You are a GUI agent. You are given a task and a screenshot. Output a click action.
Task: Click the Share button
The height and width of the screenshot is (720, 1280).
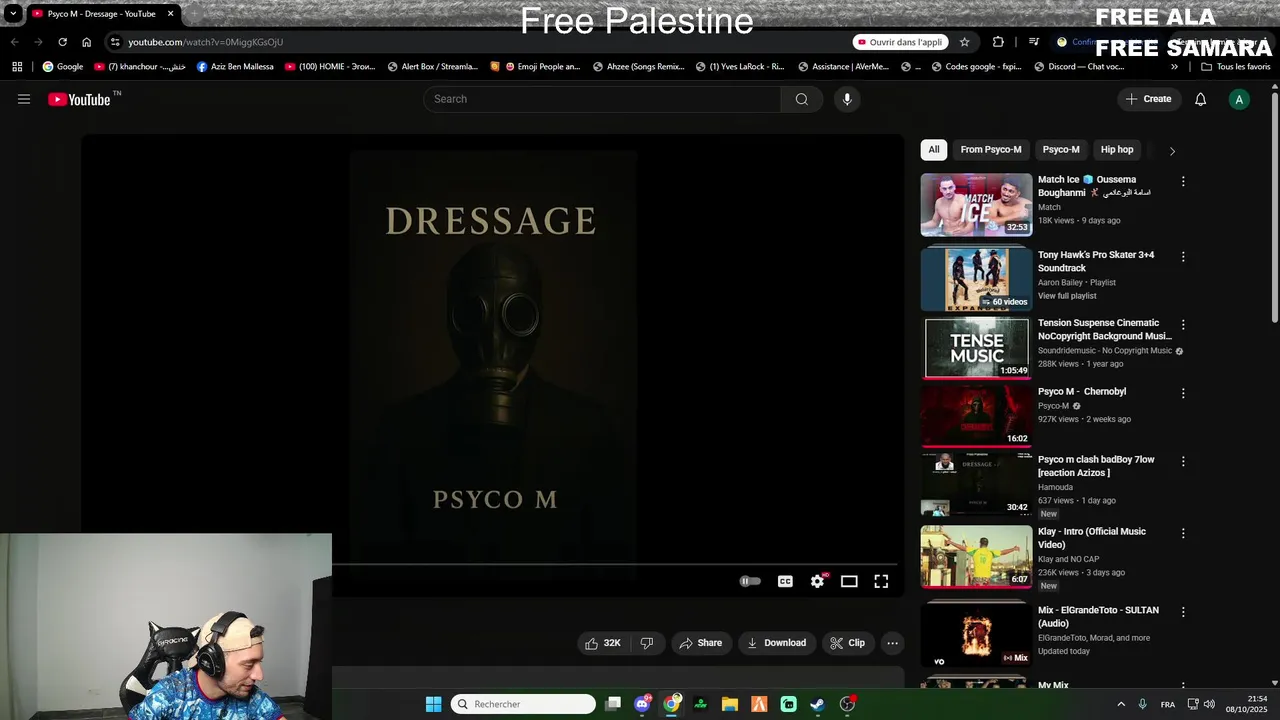pos(700,643)
